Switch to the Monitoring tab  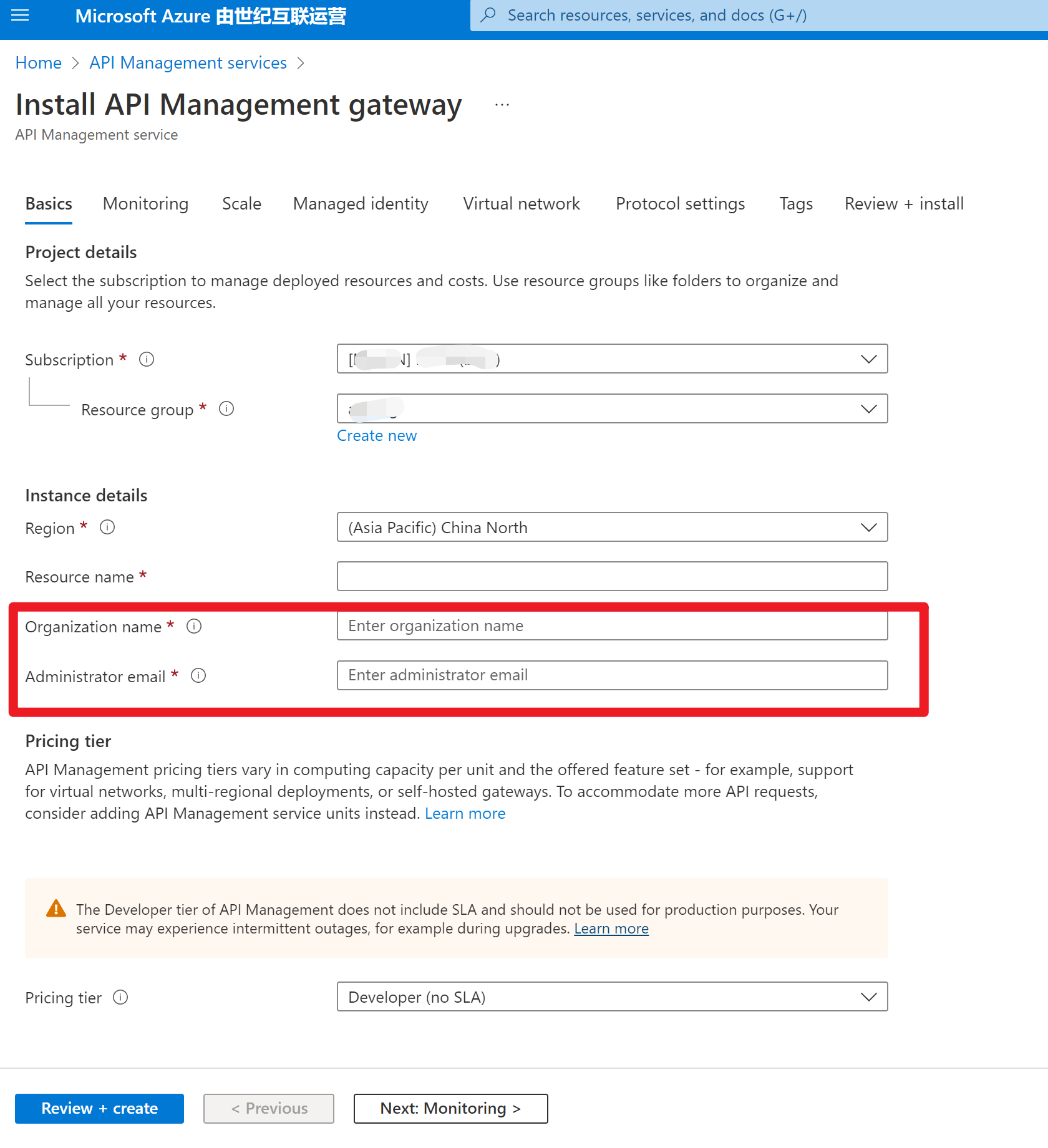pos(145,204)
